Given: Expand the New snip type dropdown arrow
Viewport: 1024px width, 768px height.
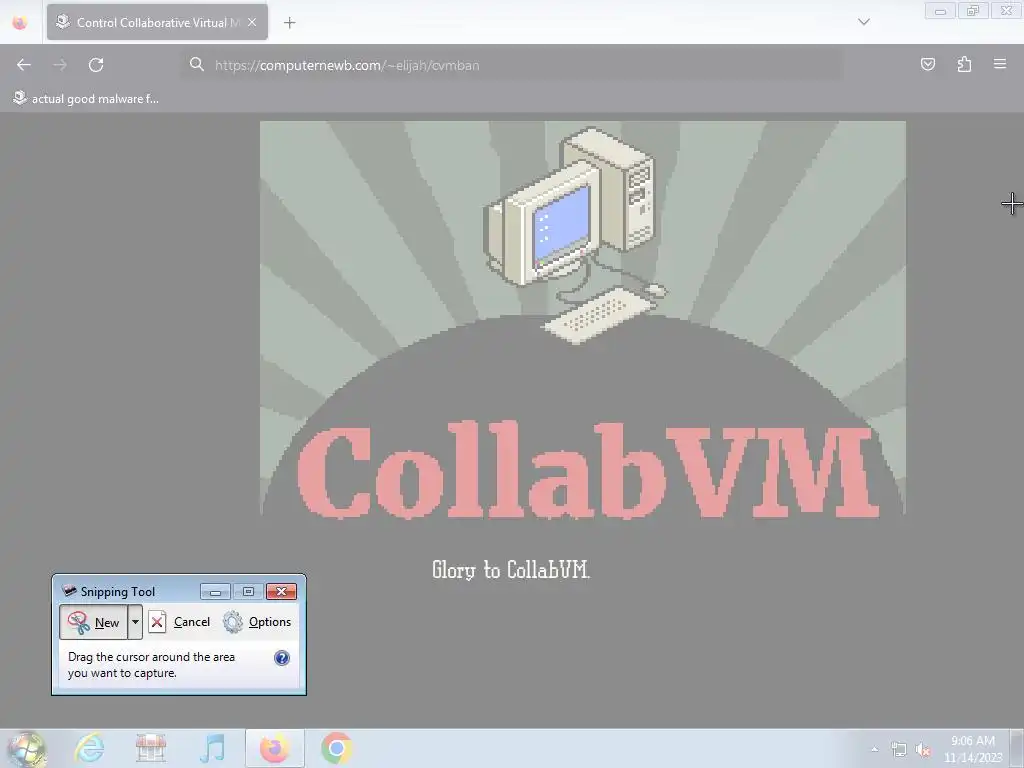Looking at the screenshot, I should [x=135, y=622].
